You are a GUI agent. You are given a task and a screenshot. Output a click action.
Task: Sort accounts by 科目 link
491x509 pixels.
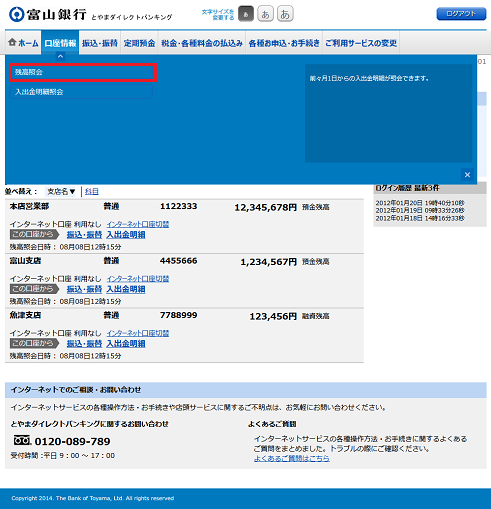tap(92, 191)
